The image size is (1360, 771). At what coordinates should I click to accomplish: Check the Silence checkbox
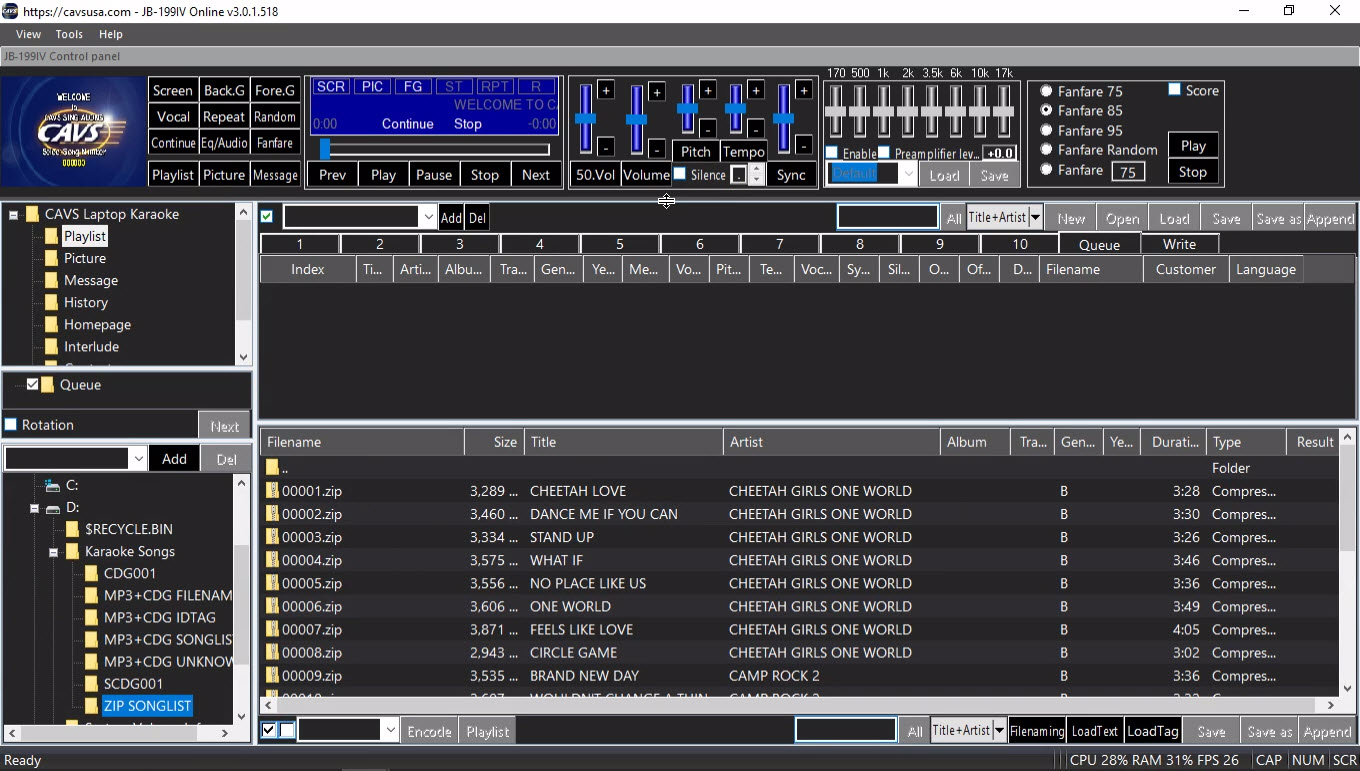[680, 174]
